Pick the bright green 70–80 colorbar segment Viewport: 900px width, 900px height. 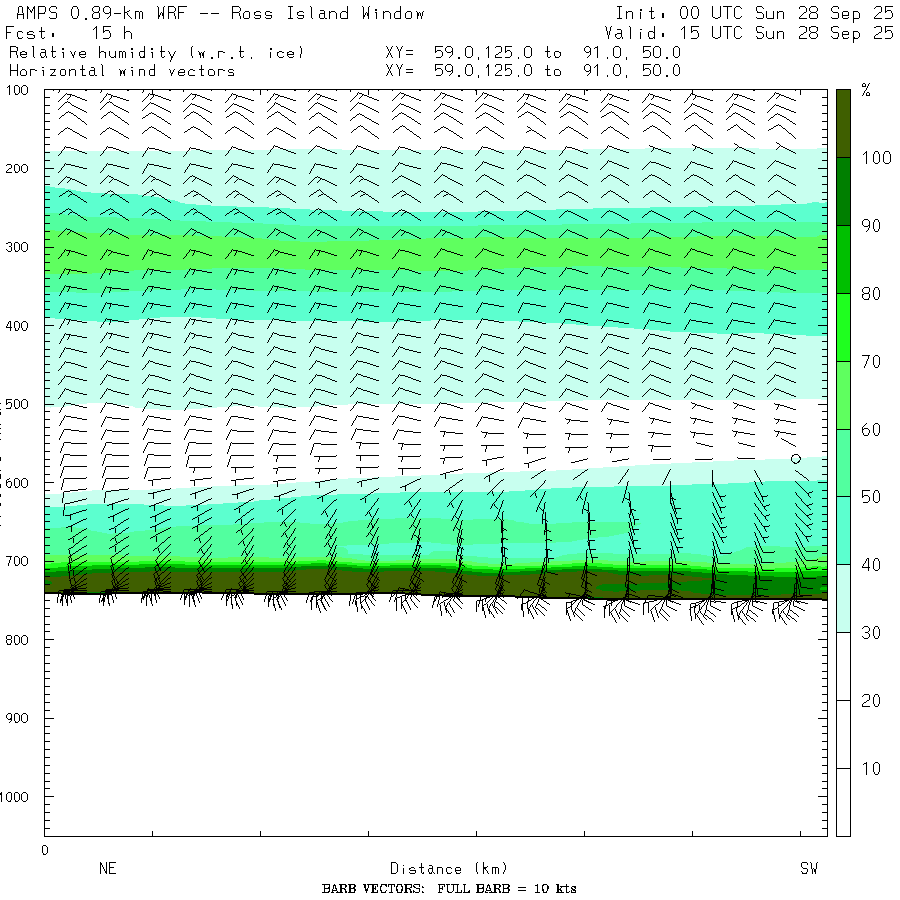tap(843, 327)
